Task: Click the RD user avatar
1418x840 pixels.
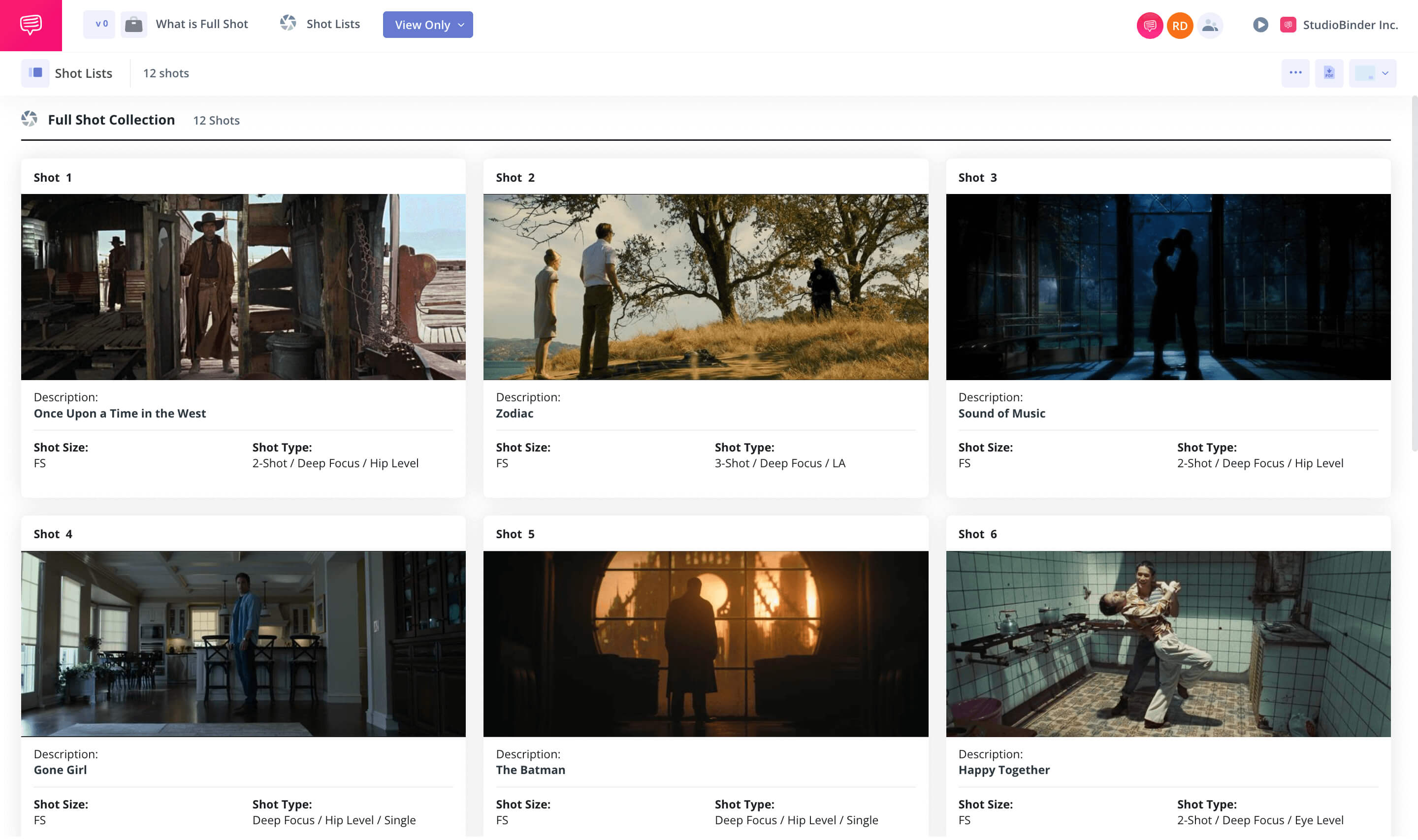Action: tap(1179, 25)
